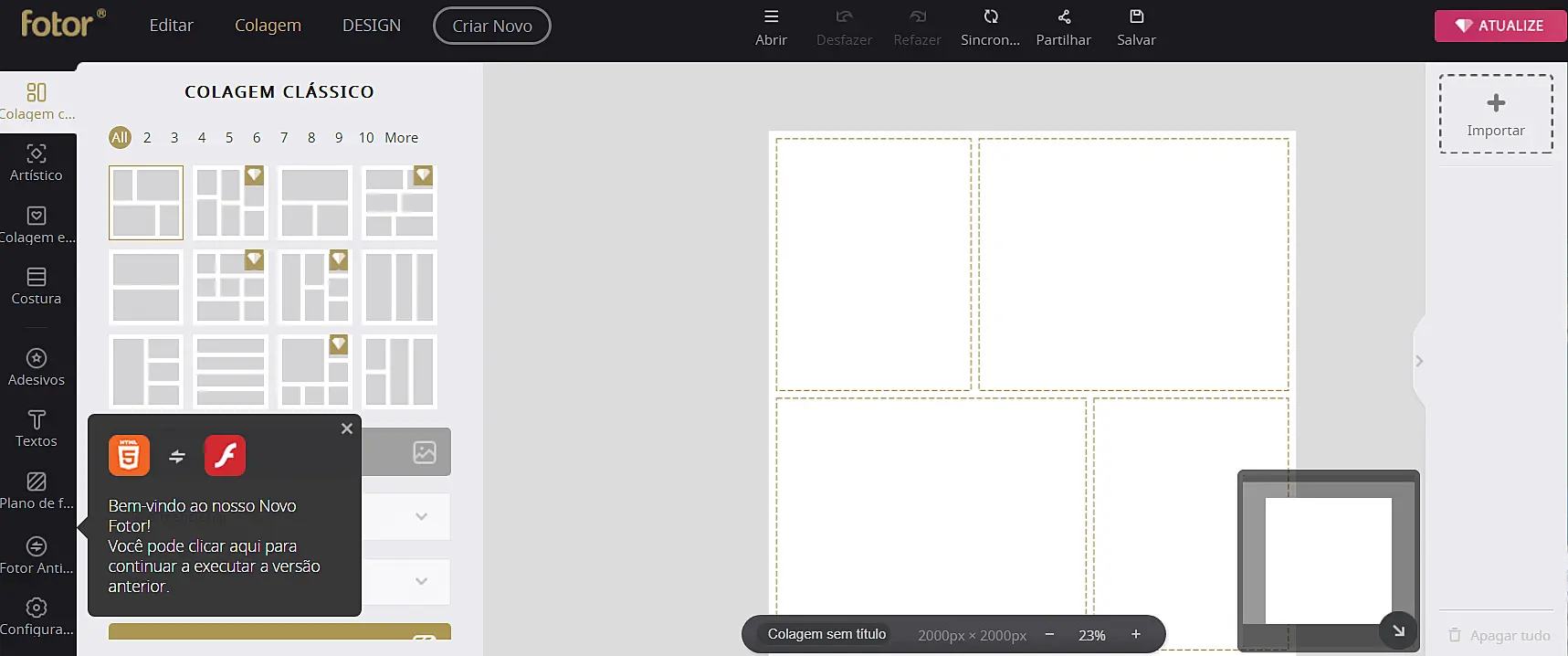Image resolution: width=1568 pixels, height=656 pixels.
Task: Select the Costura stitching tool
Action: click(x=37, y=286)
